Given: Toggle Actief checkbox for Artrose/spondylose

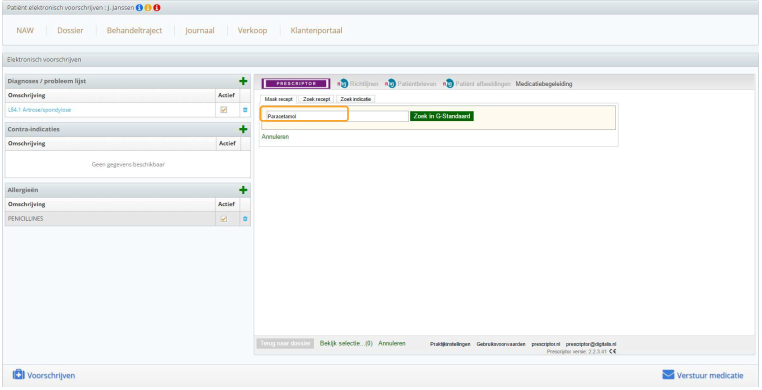Looking at the screenshot, I should click(x=224, y=110).
